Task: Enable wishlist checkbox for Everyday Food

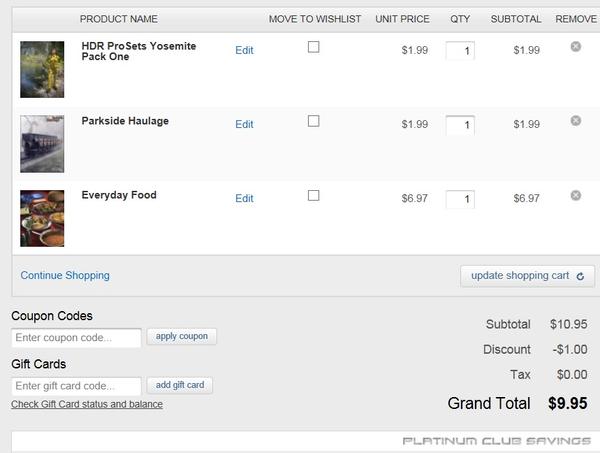Action: pos(313,195)
